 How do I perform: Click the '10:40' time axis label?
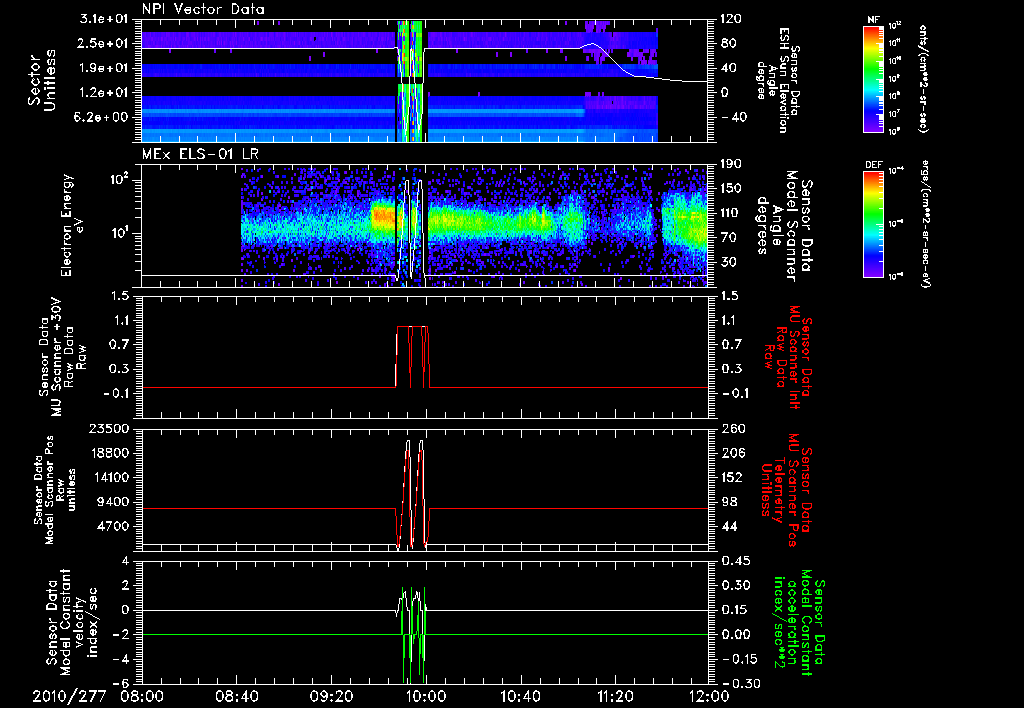pyautogui.click(x=520, y=696)
